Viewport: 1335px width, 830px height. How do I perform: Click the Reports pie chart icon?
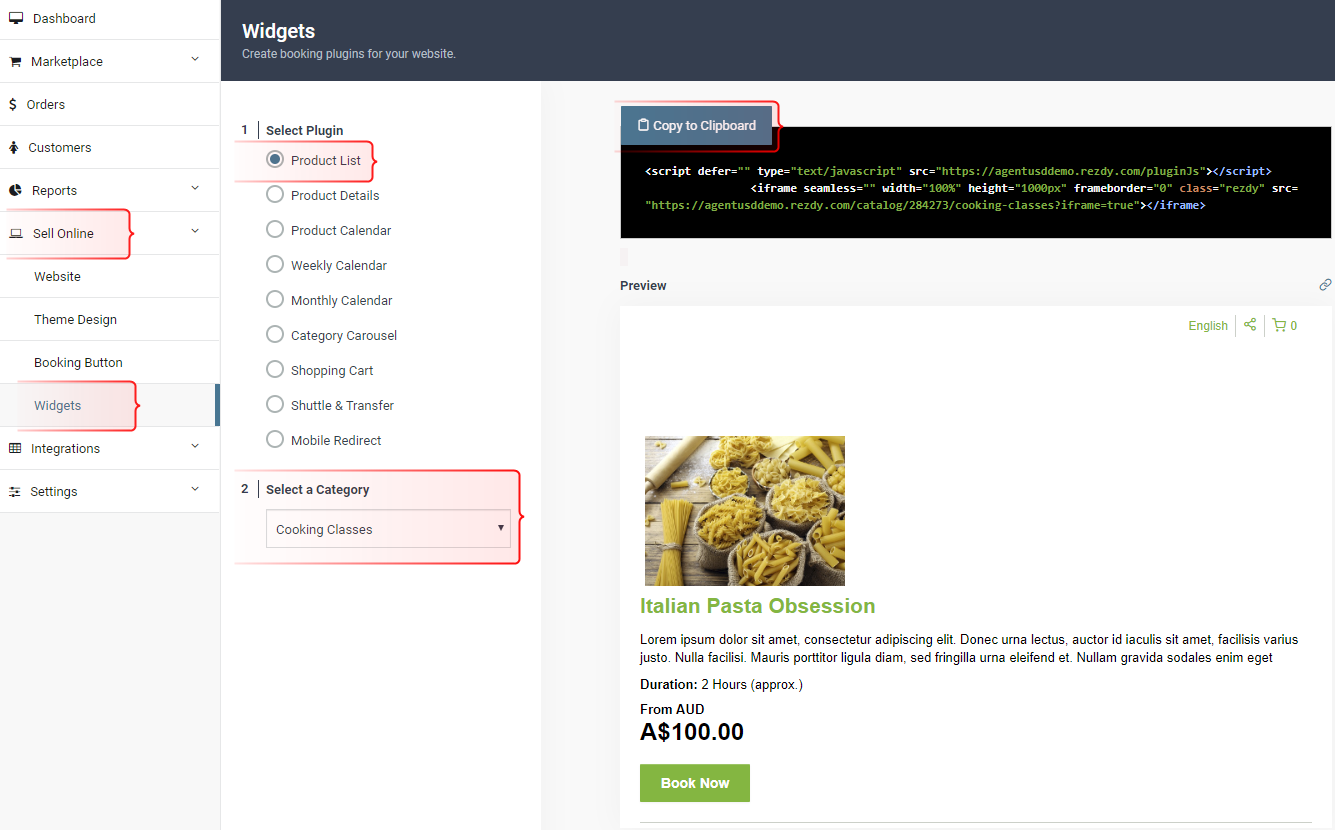15,190
